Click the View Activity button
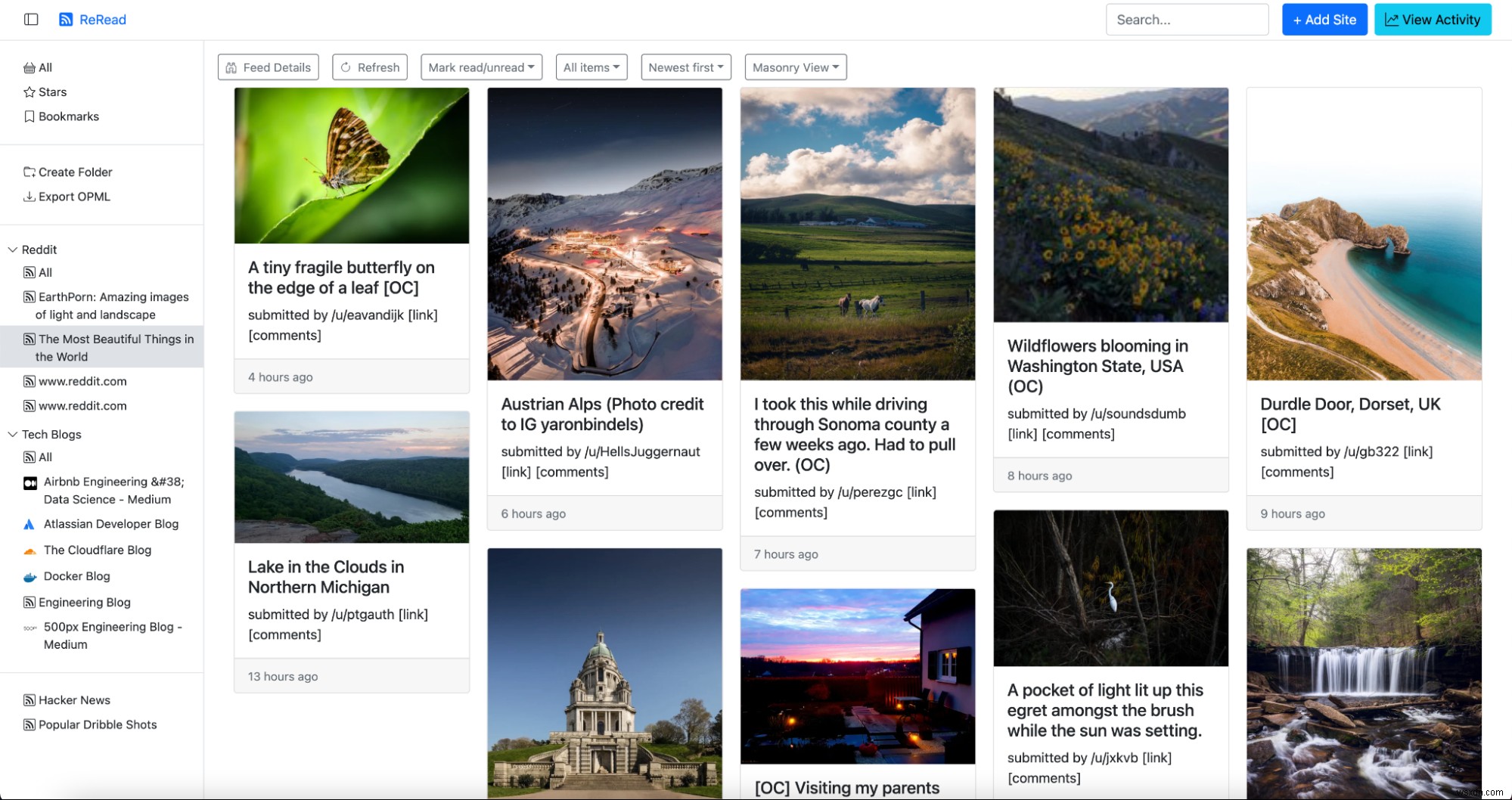1512x800 pixels. [x=1433, y=20]
